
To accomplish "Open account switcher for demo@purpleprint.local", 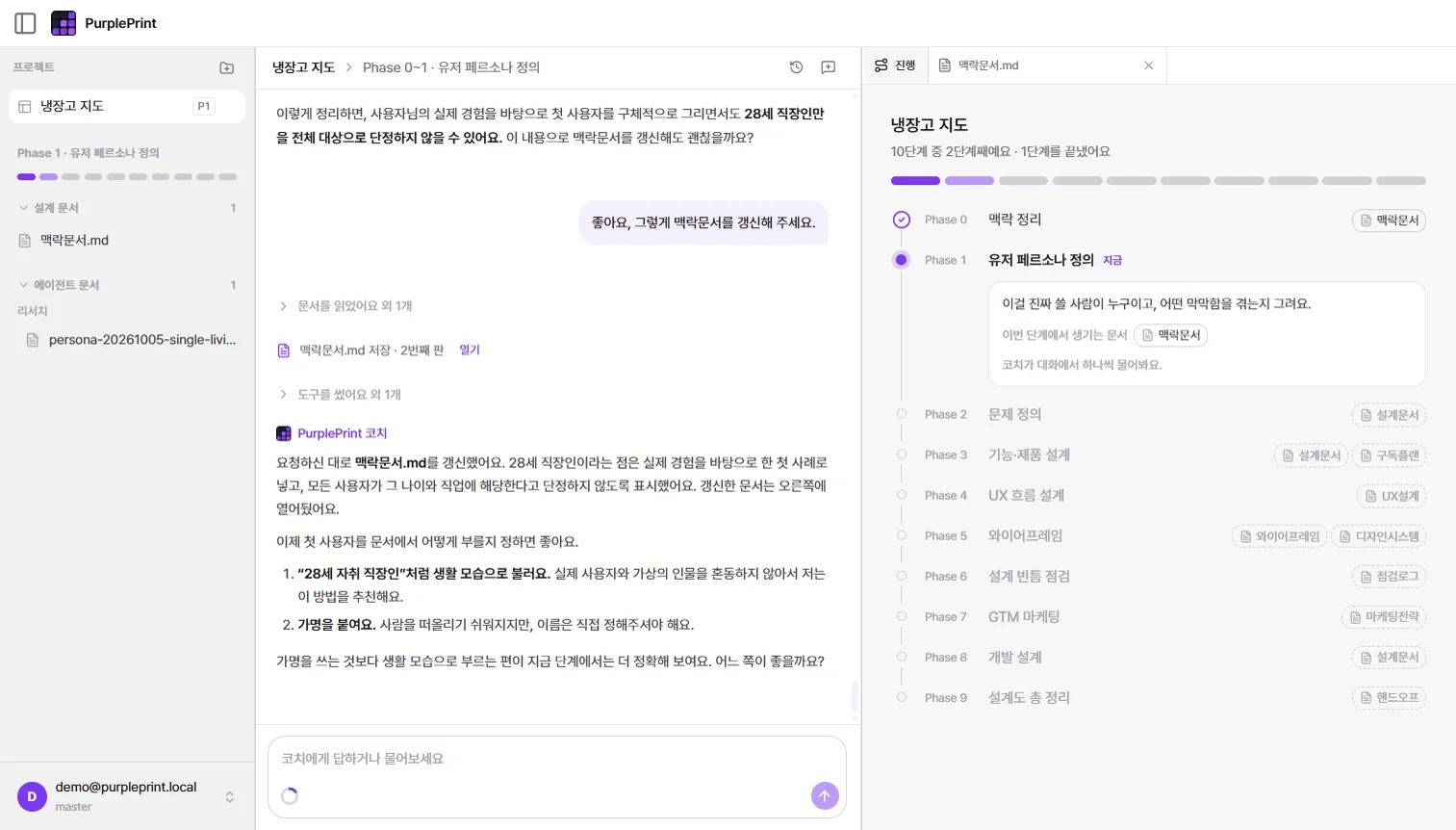I will [127, 796].
